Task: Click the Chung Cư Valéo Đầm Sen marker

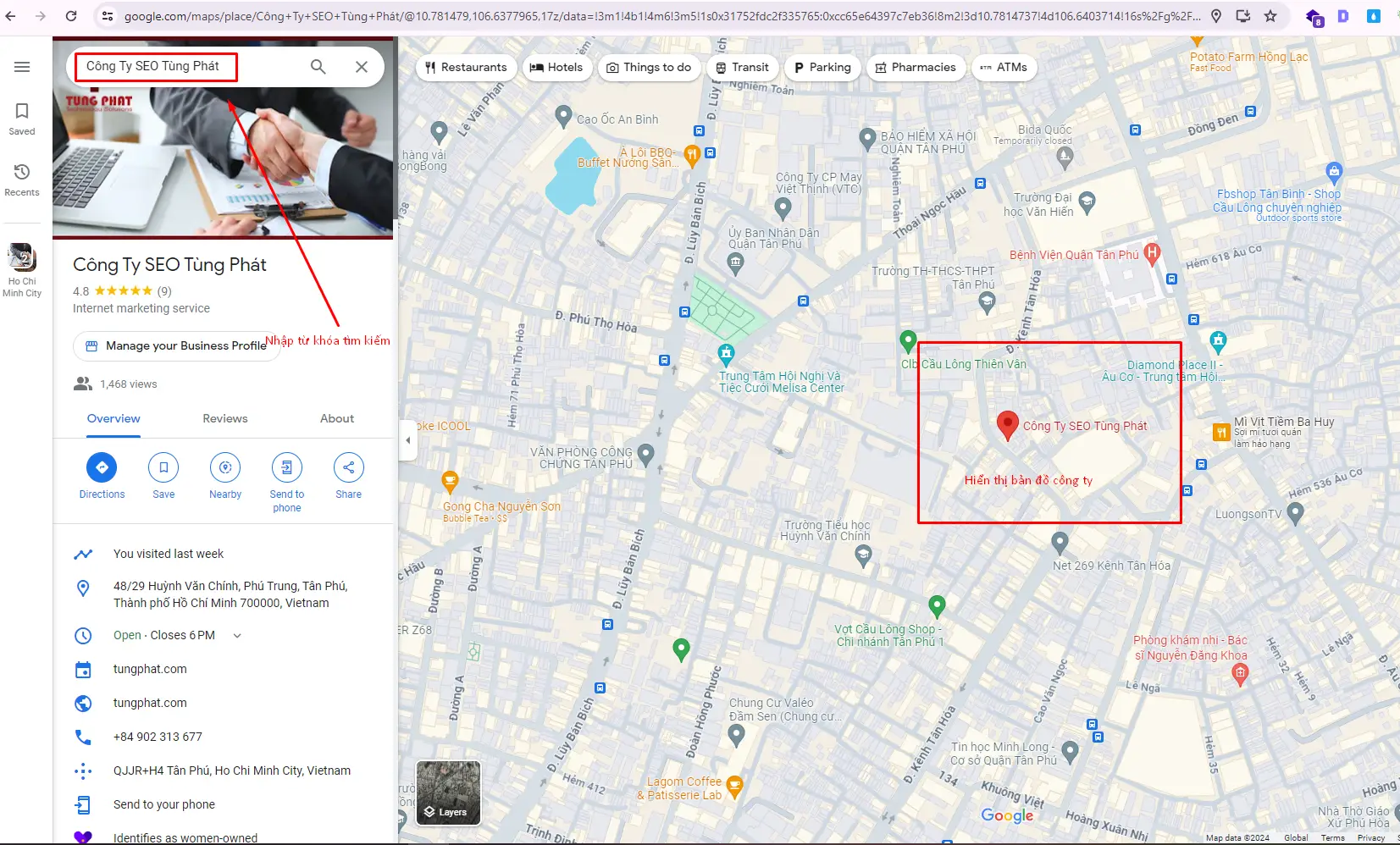Action: (736, 735)
